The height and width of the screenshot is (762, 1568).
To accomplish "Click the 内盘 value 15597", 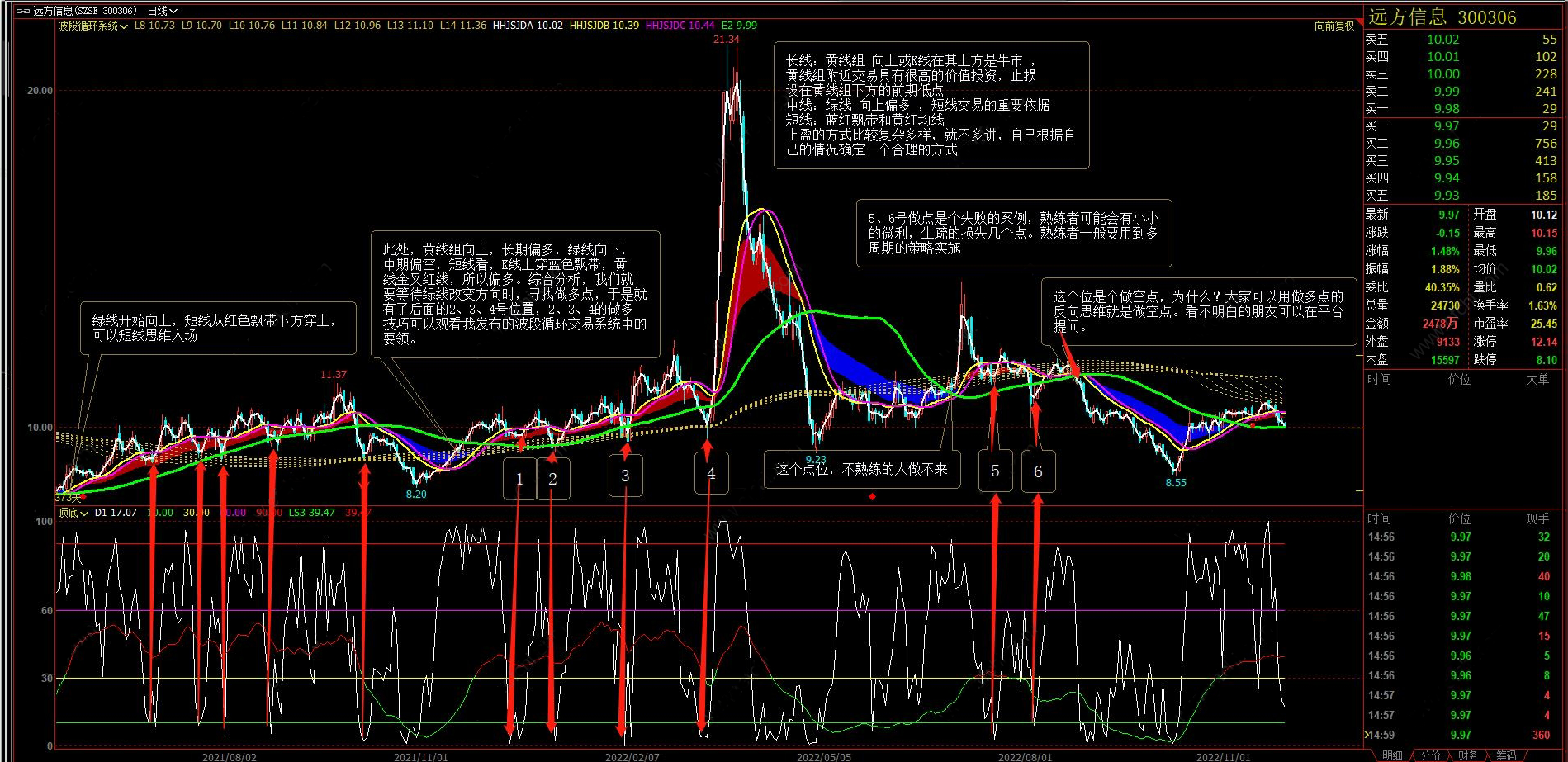I will 1445,360.
